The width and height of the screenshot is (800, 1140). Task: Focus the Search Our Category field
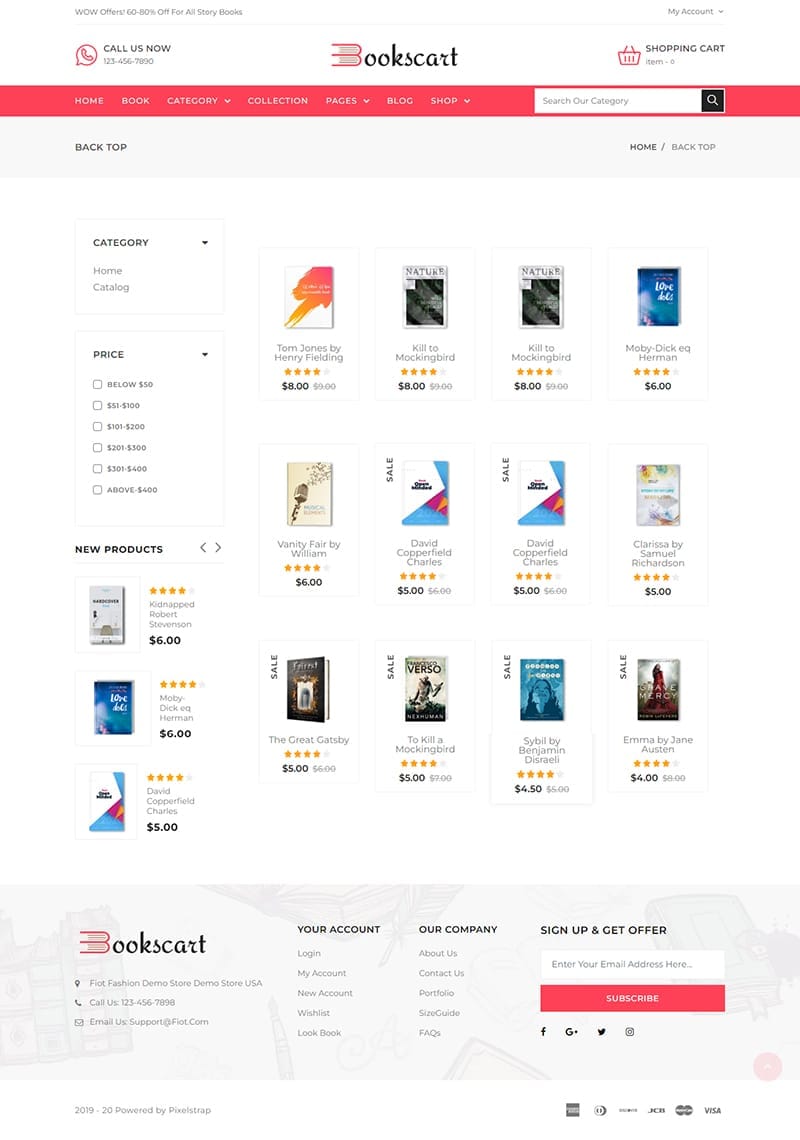(618, 100)
